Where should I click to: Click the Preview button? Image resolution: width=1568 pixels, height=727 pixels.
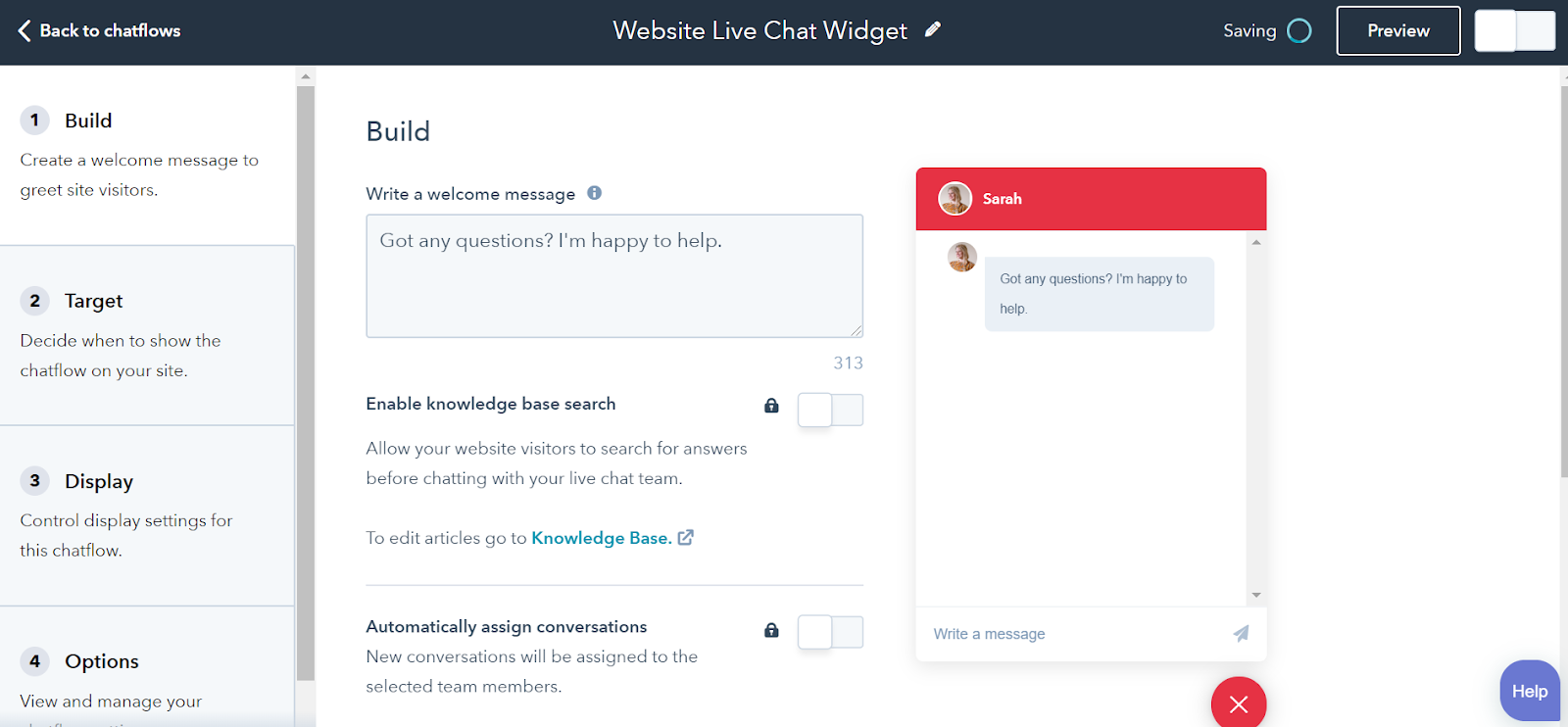[1398, 30]
